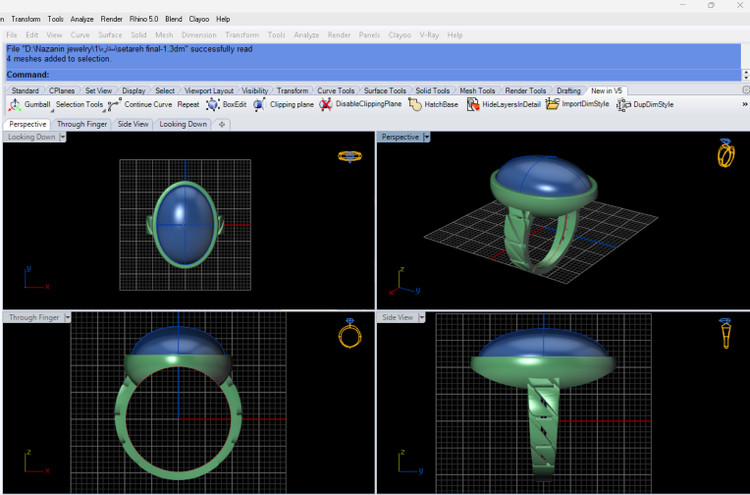This screenshot has height=495, width=750.
Task: Add a new viewport tab with plus button
Action: pos(222,124)
